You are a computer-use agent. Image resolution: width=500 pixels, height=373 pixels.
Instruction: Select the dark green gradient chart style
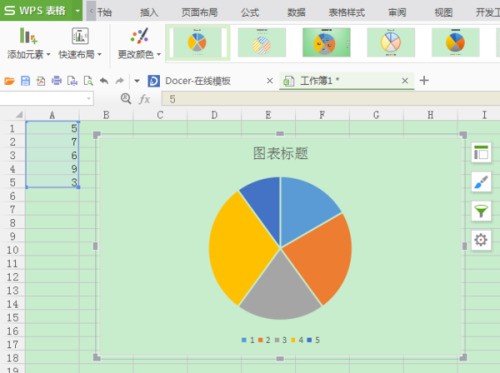pos(326,42)
